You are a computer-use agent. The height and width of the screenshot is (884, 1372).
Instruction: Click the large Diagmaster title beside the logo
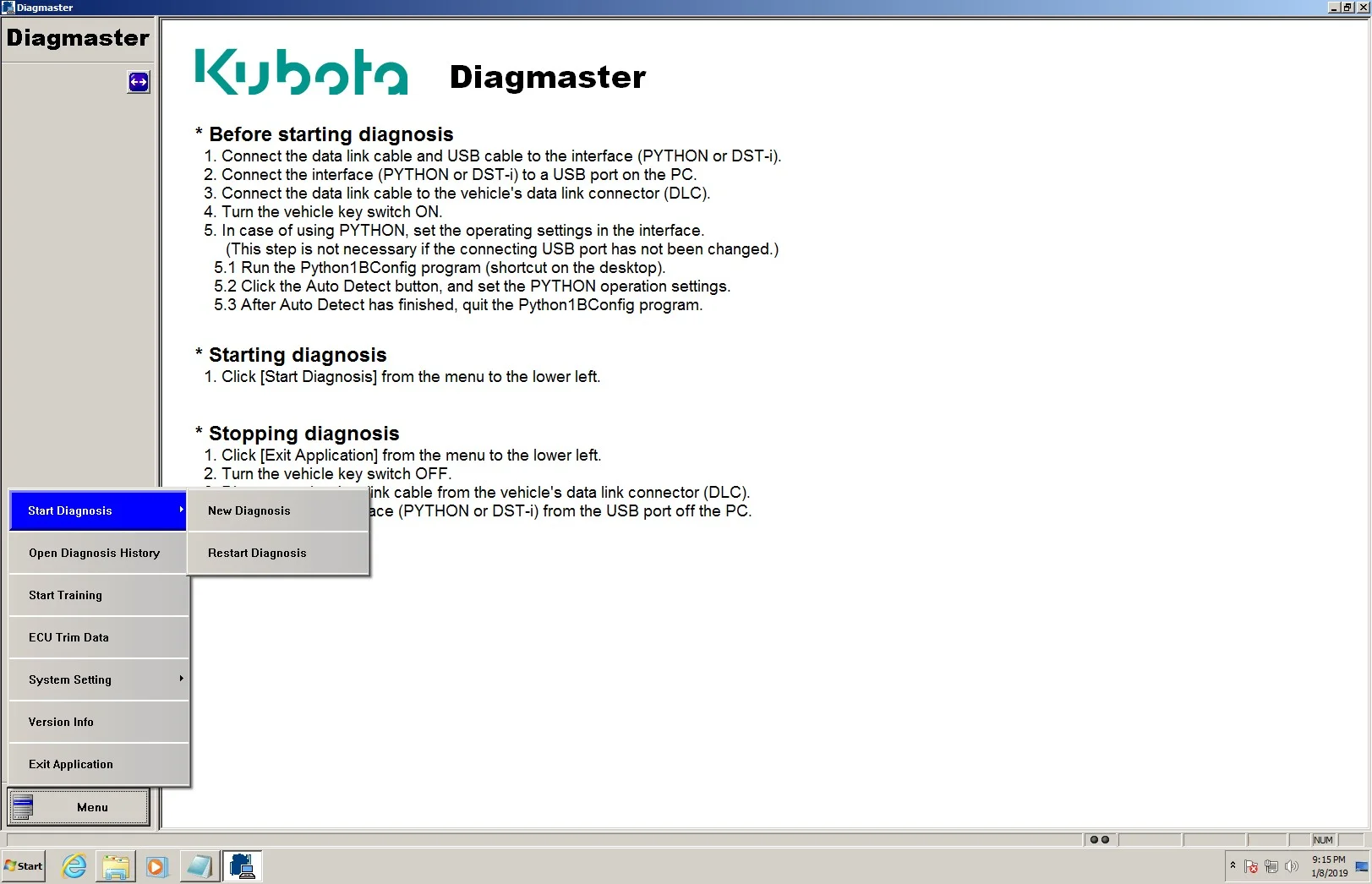pos(548,77)
